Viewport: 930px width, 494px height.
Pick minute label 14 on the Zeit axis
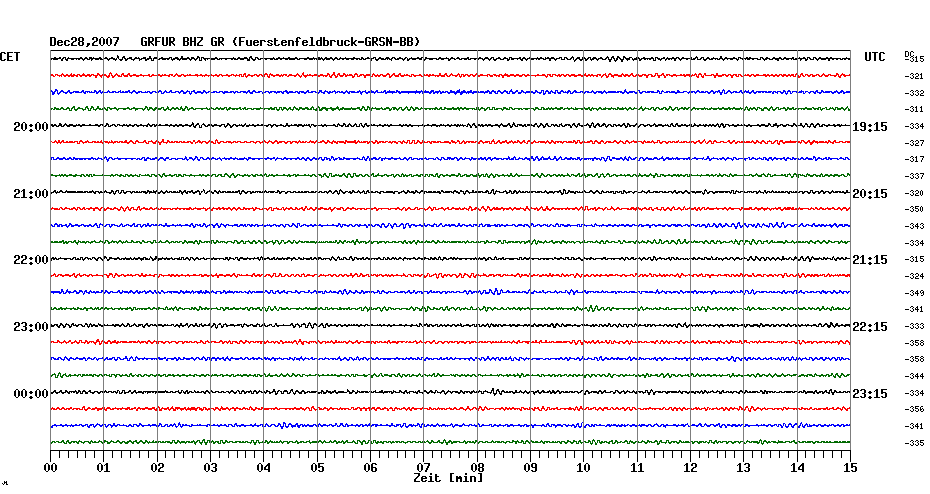[x=797, y=468]
